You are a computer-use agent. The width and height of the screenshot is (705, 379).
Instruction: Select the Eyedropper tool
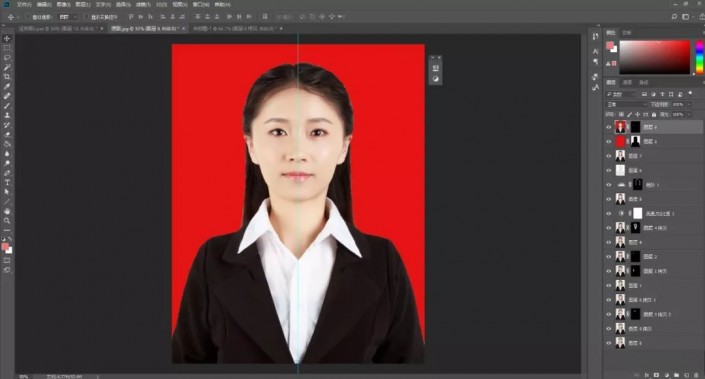click(x=7, y=86)
